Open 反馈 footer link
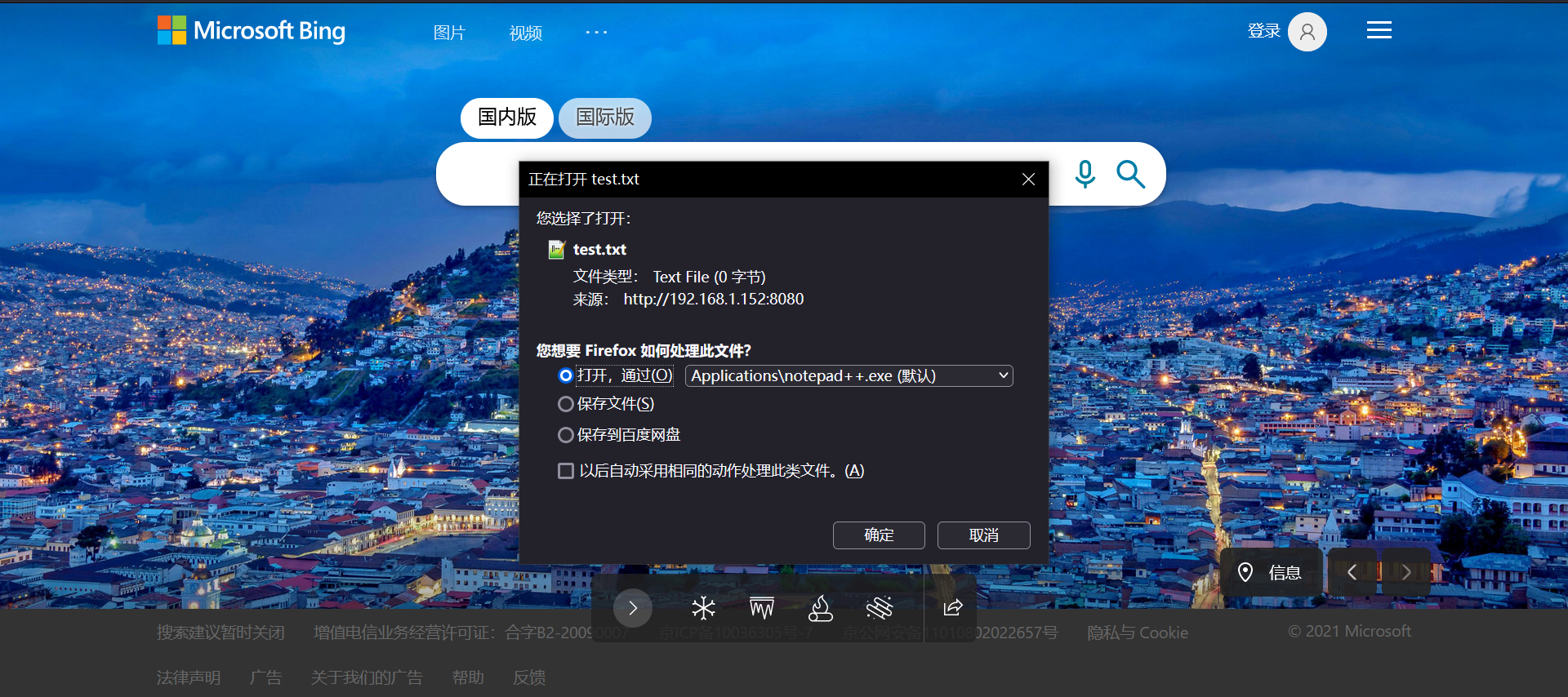 (x=529, y=677)
